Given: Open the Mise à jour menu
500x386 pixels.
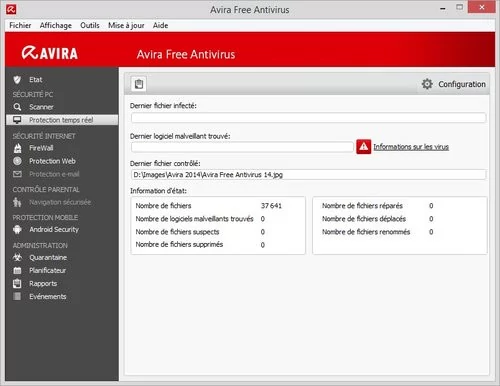Looking at the screenshot, I should click(126, 25).
